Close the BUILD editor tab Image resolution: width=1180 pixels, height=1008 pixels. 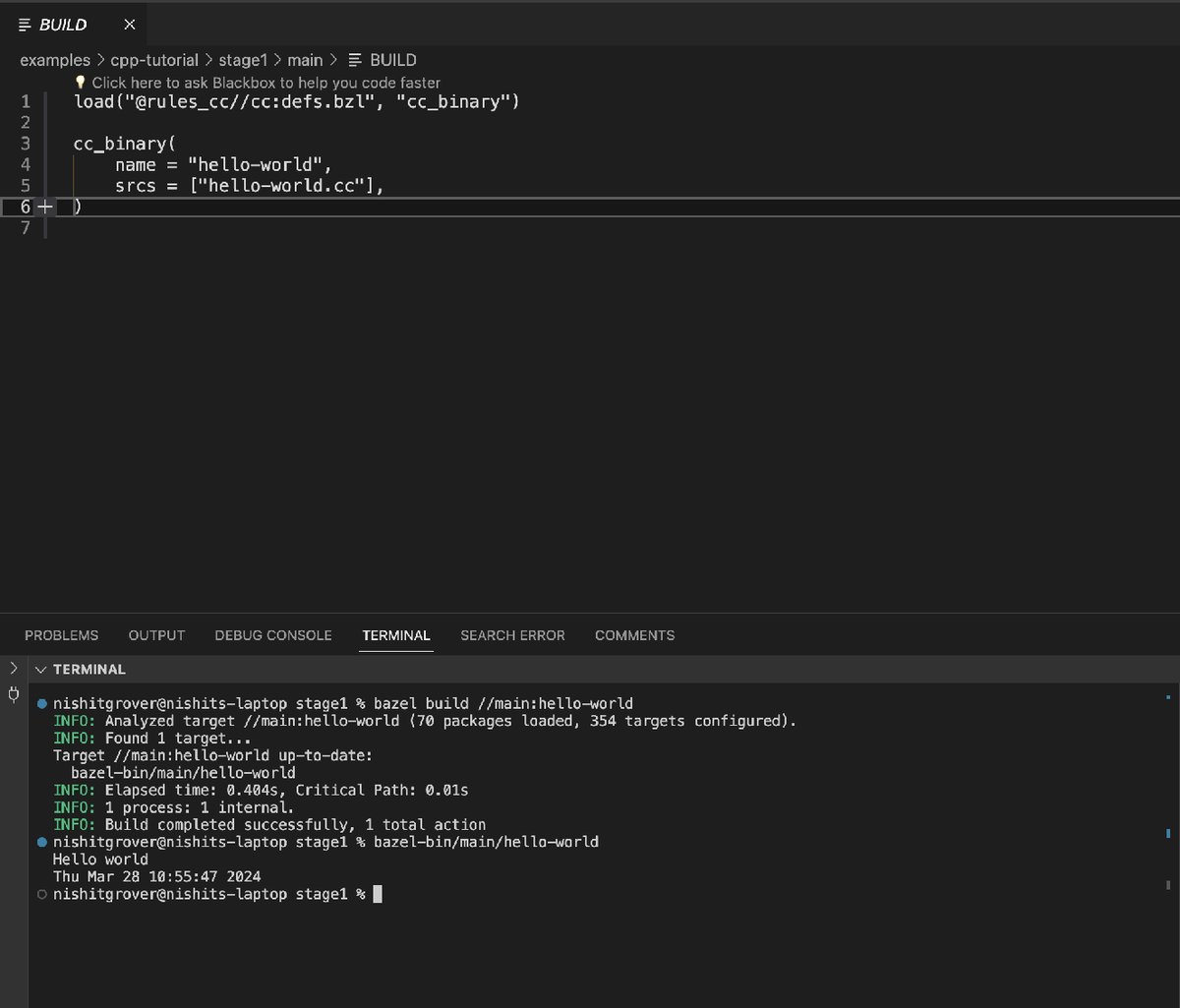(x=129, y=25)
